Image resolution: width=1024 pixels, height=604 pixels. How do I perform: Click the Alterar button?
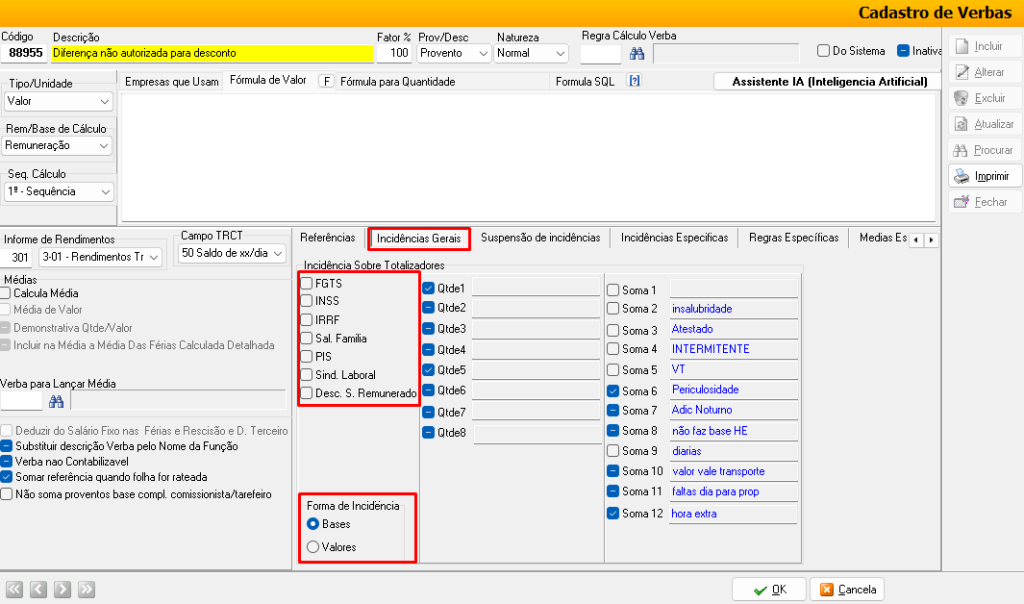(985, 72)
